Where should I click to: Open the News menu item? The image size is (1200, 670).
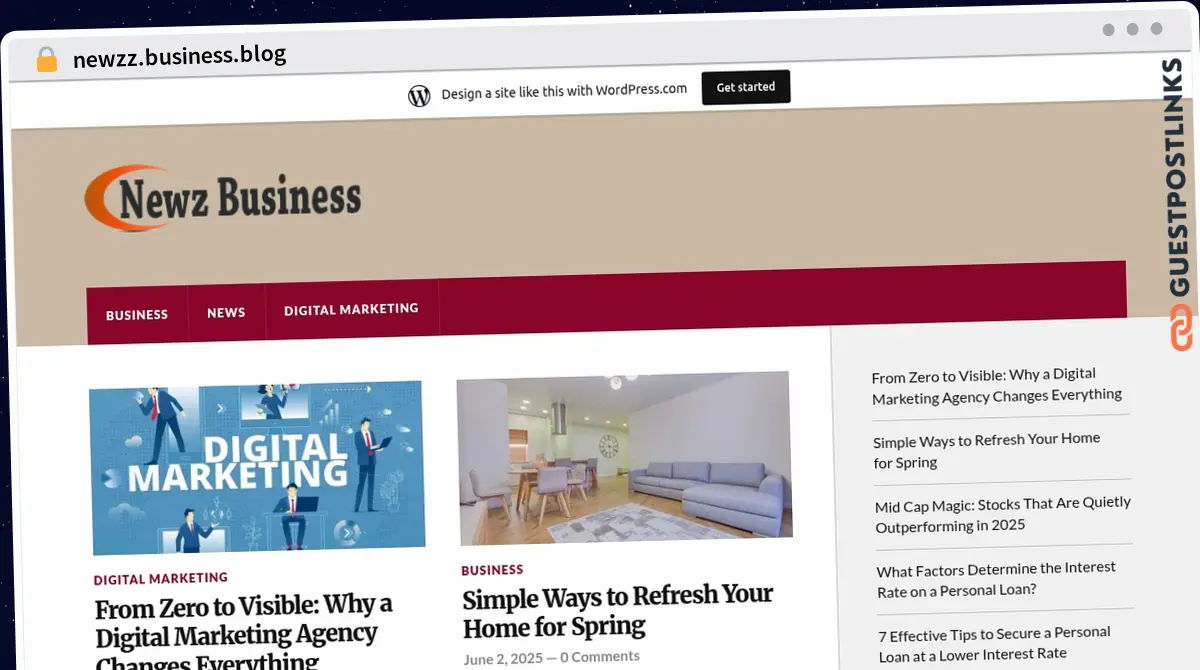tap(226, 312)
